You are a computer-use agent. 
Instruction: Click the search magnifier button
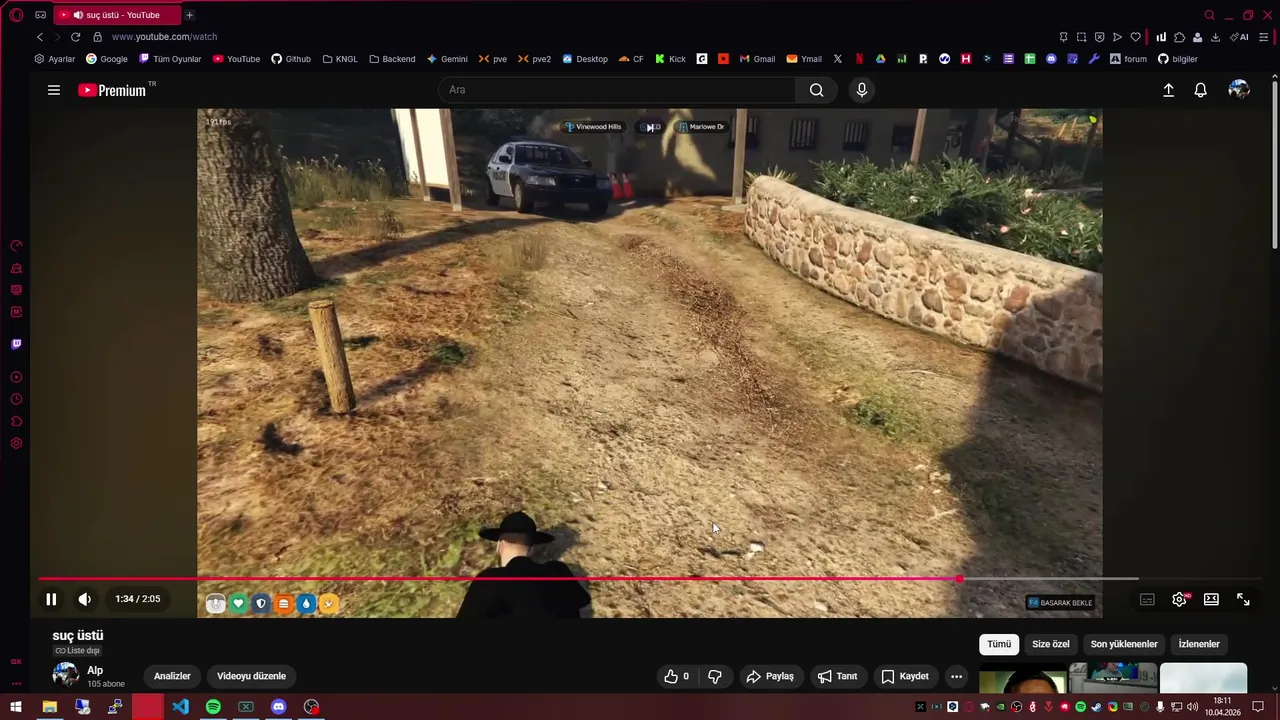(x=817, y=90)
